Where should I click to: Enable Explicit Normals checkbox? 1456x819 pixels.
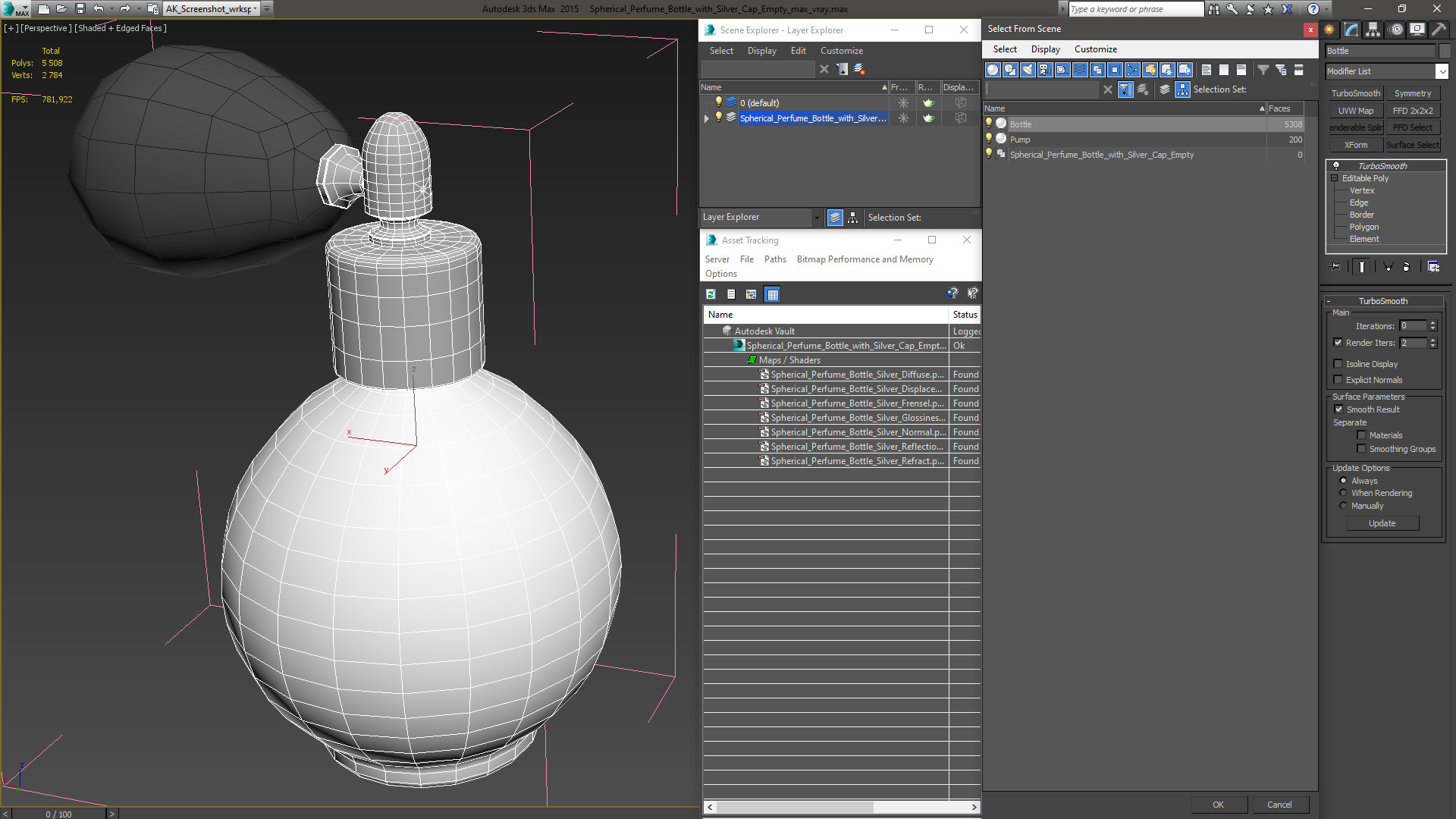1338,380
